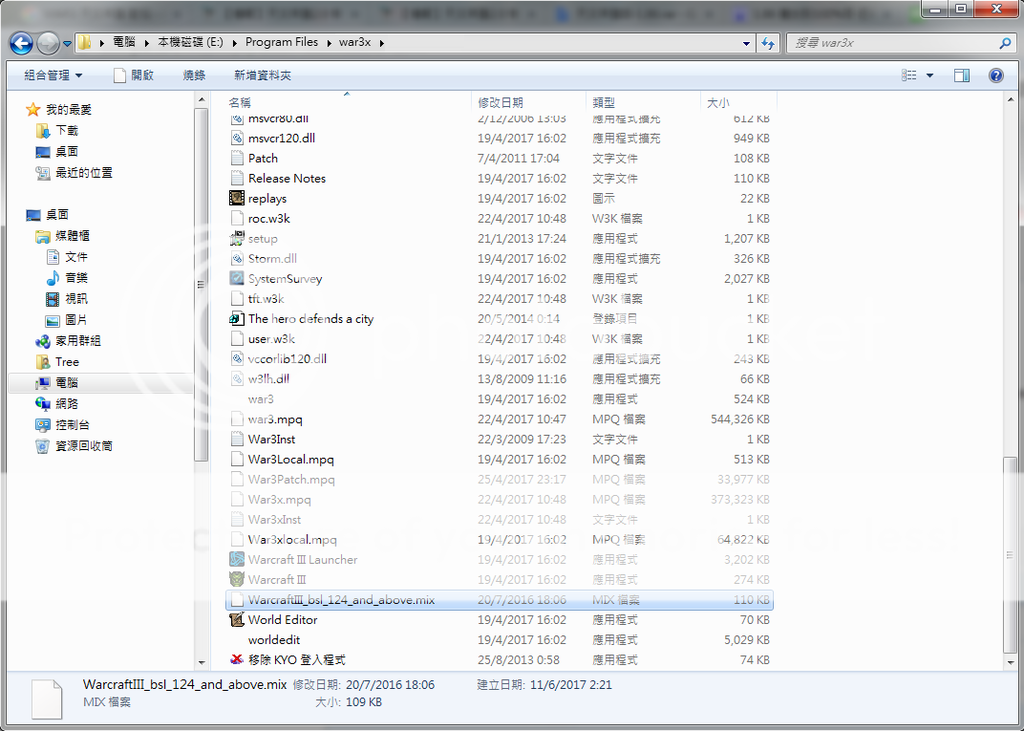Image resolution: width=1024 pixels, height=731 pixels.
Task: Click the World Editor file icon
Action: [x=237, y=620]
